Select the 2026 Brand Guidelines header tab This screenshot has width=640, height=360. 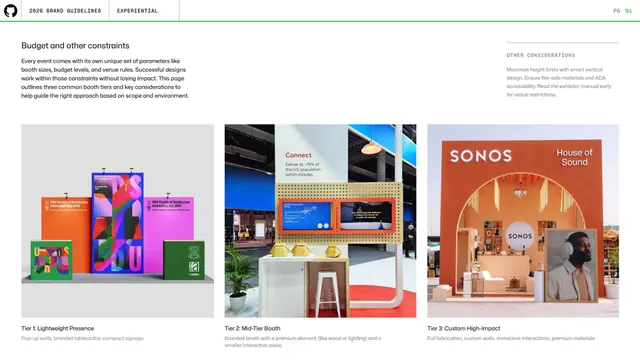click(x=65, y=11)
